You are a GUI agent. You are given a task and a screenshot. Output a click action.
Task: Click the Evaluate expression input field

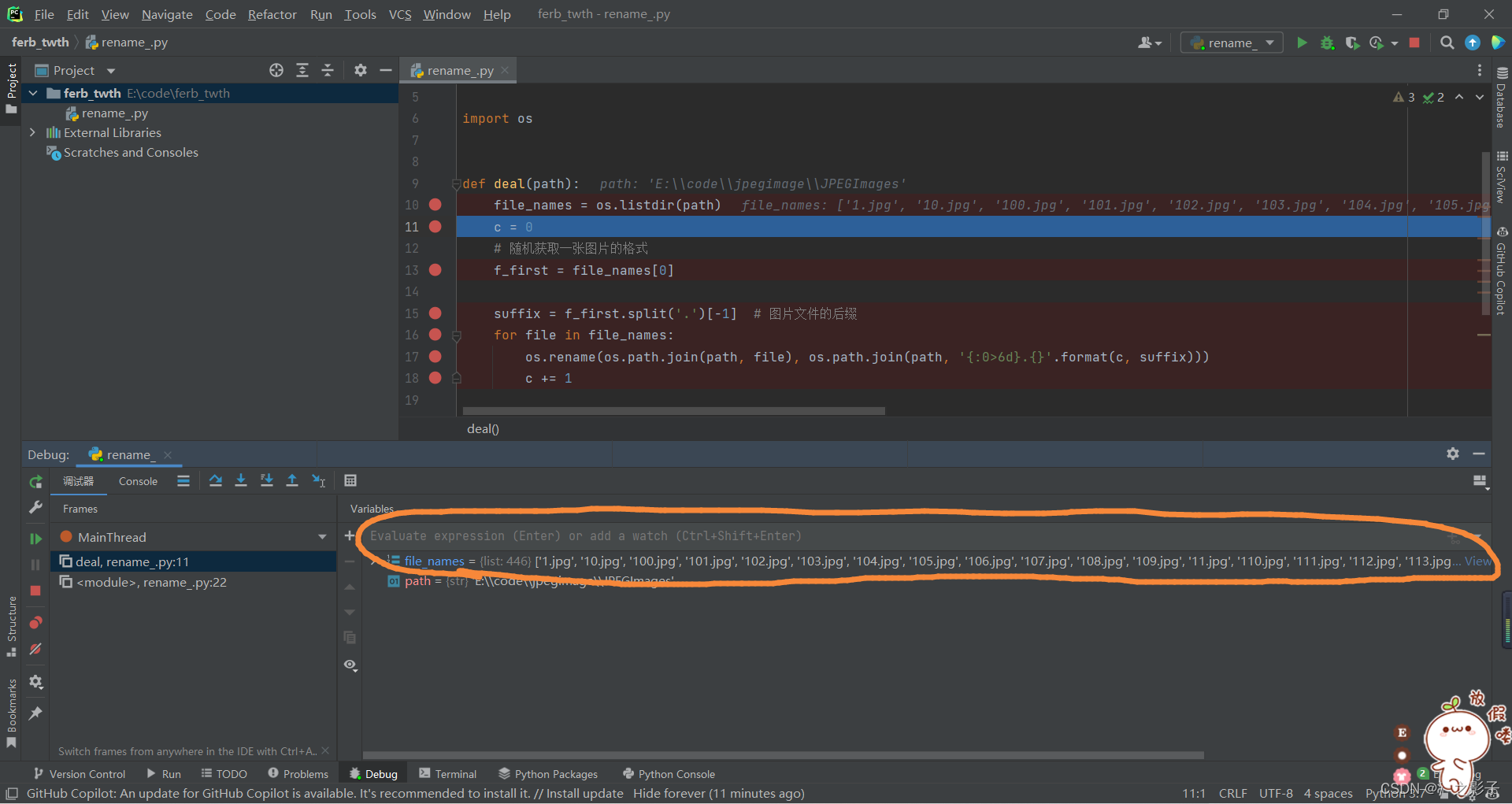coord(709,536)
